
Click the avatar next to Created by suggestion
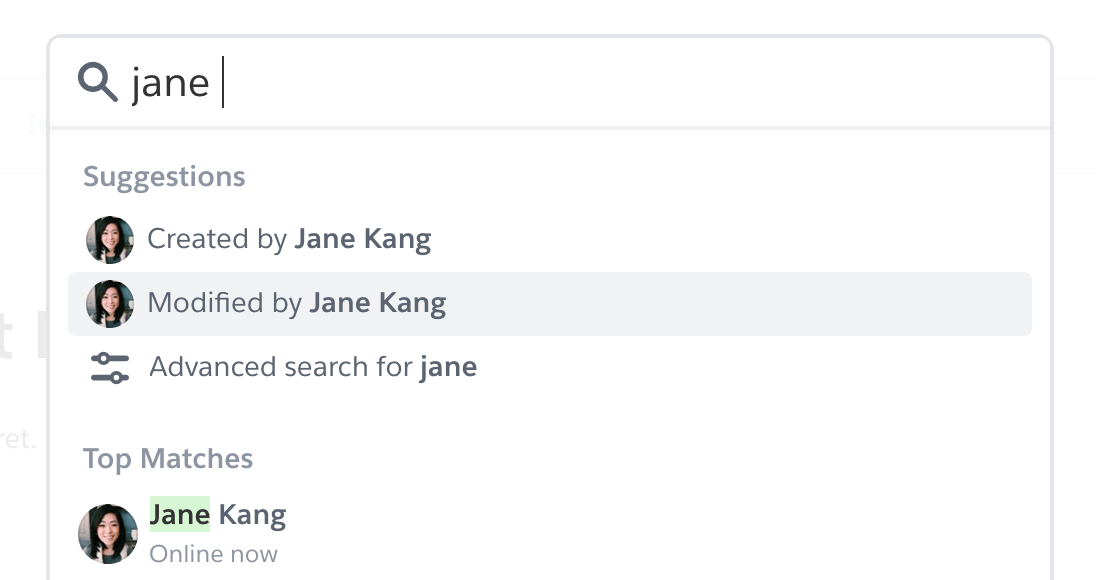[x=110, y=239]
